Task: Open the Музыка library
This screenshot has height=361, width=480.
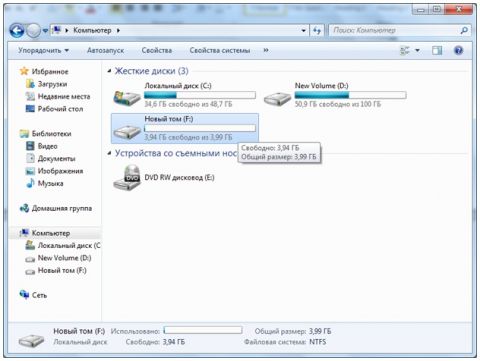Action: click(x=50, y=183)
